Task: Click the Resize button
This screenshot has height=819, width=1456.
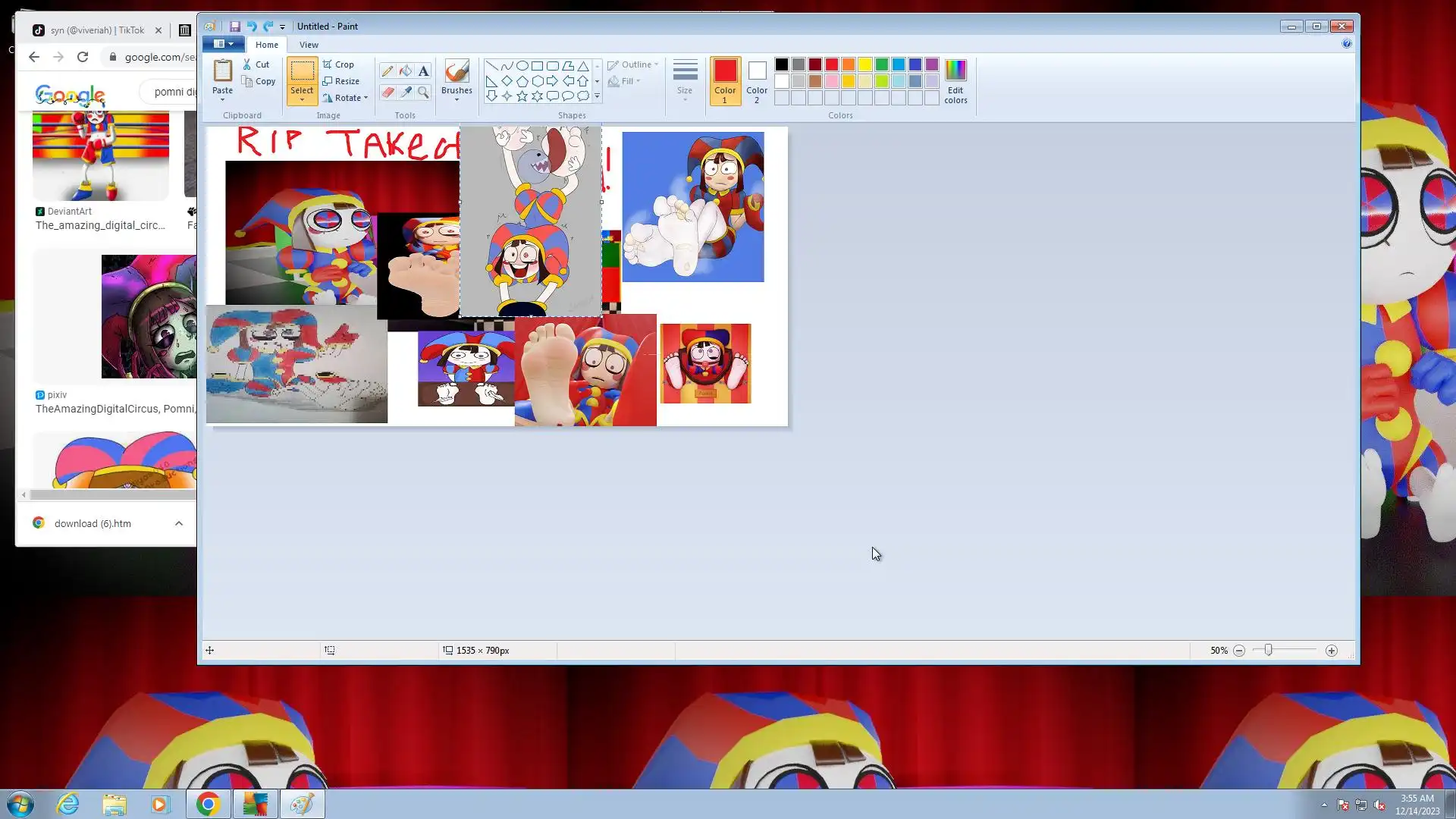Action: [340, 81]
